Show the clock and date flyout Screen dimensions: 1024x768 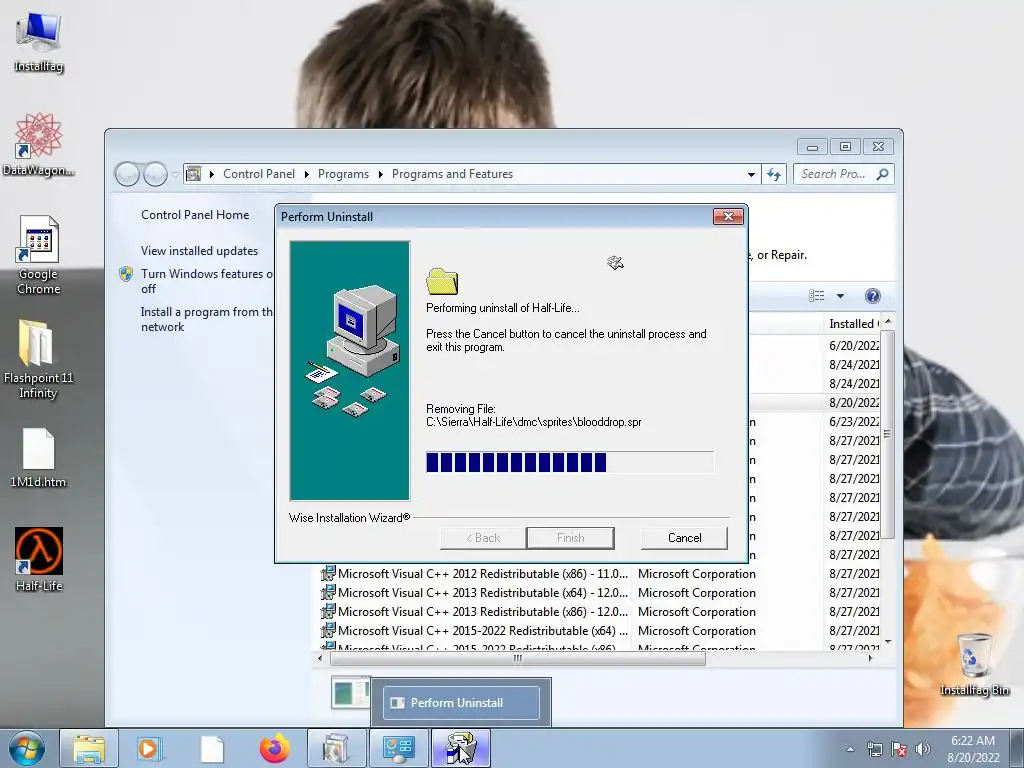[973, 749]
